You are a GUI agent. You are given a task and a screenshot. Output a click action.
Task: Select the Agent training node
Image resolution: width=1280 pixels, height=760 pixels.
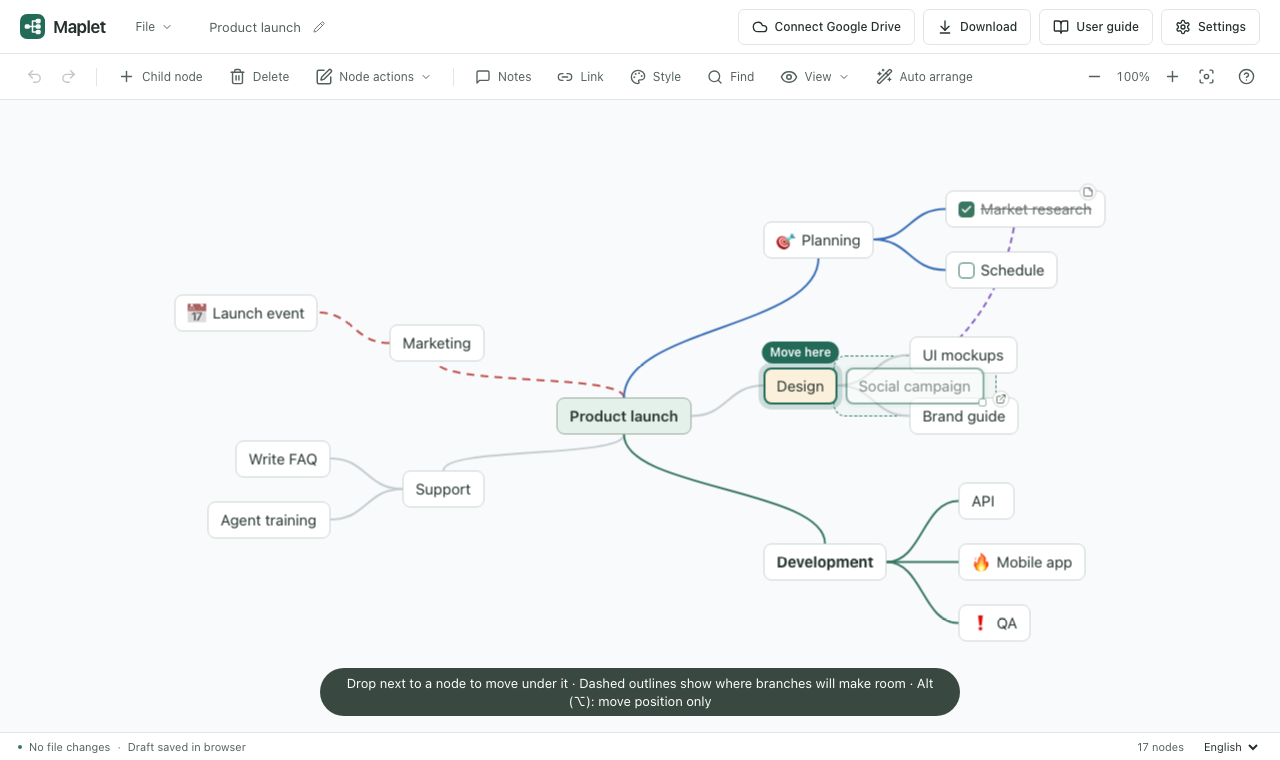click(269, 520)
